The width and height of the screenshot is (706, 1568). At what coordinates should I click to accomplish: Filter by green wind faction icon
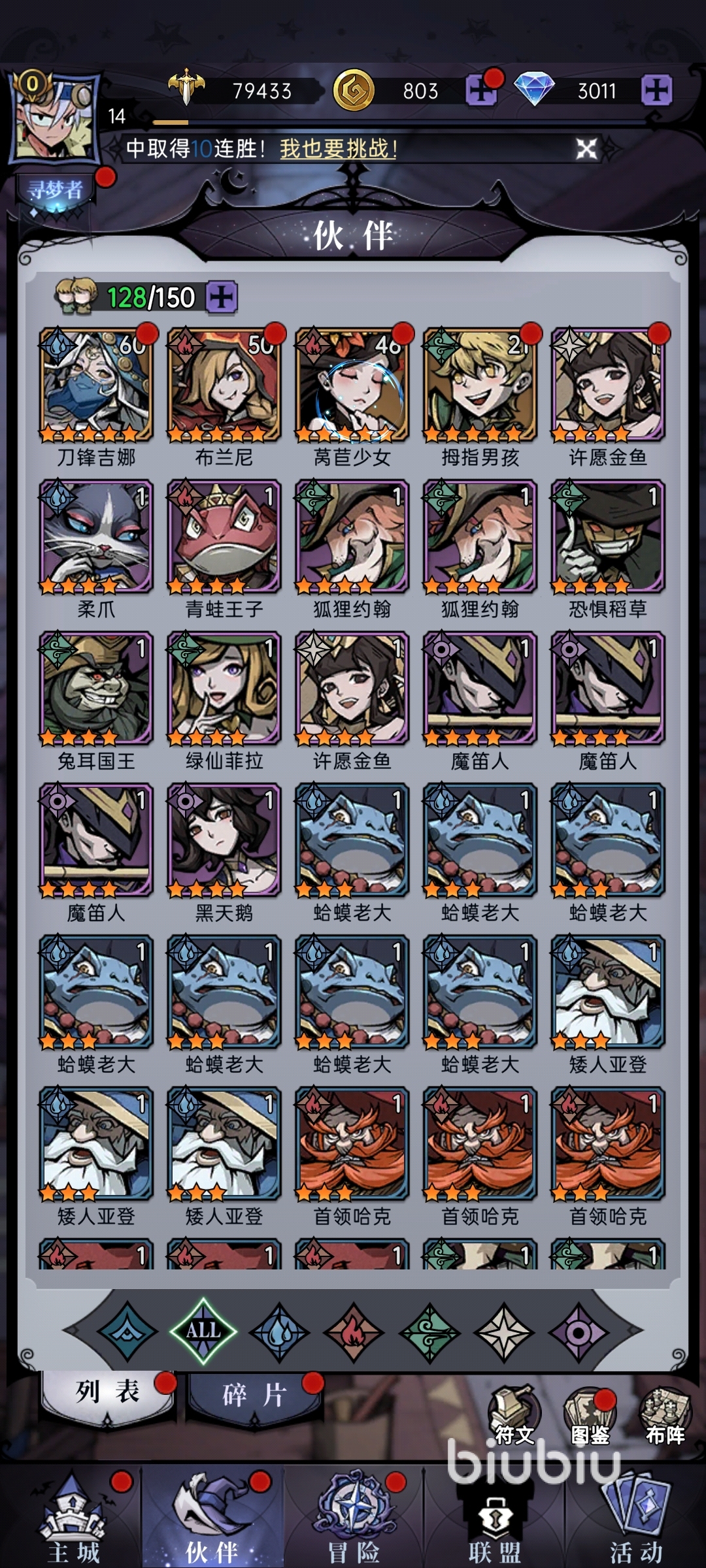pos(429,1332)
